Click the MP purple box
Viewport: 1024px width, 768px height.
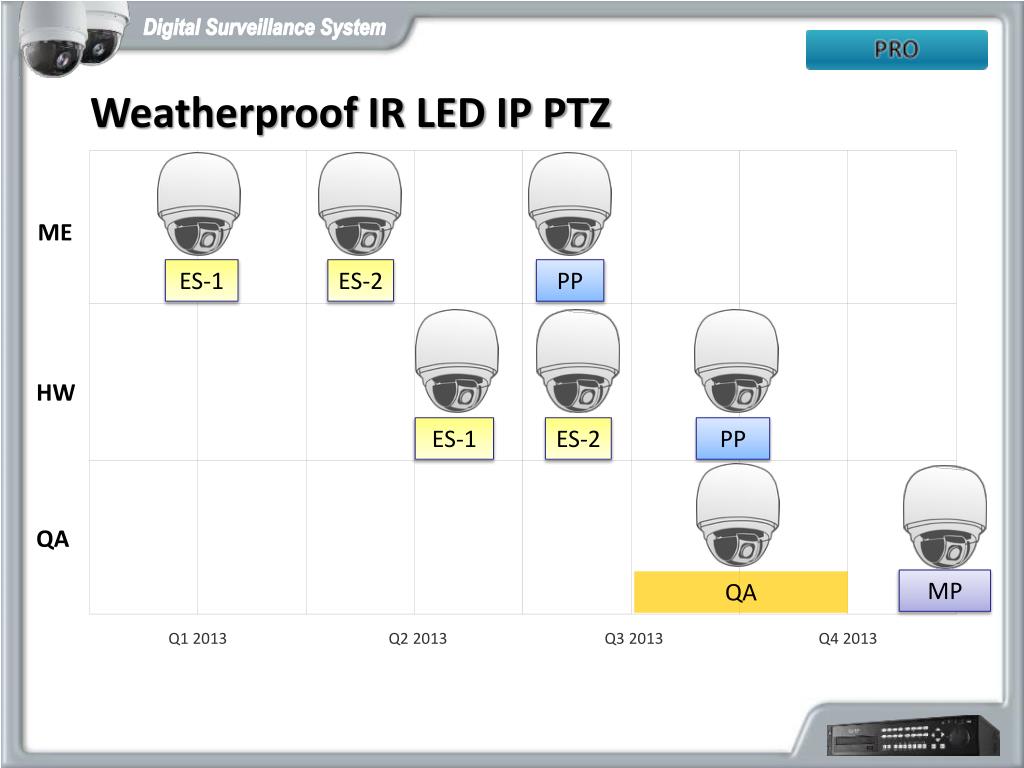(945, 591)
